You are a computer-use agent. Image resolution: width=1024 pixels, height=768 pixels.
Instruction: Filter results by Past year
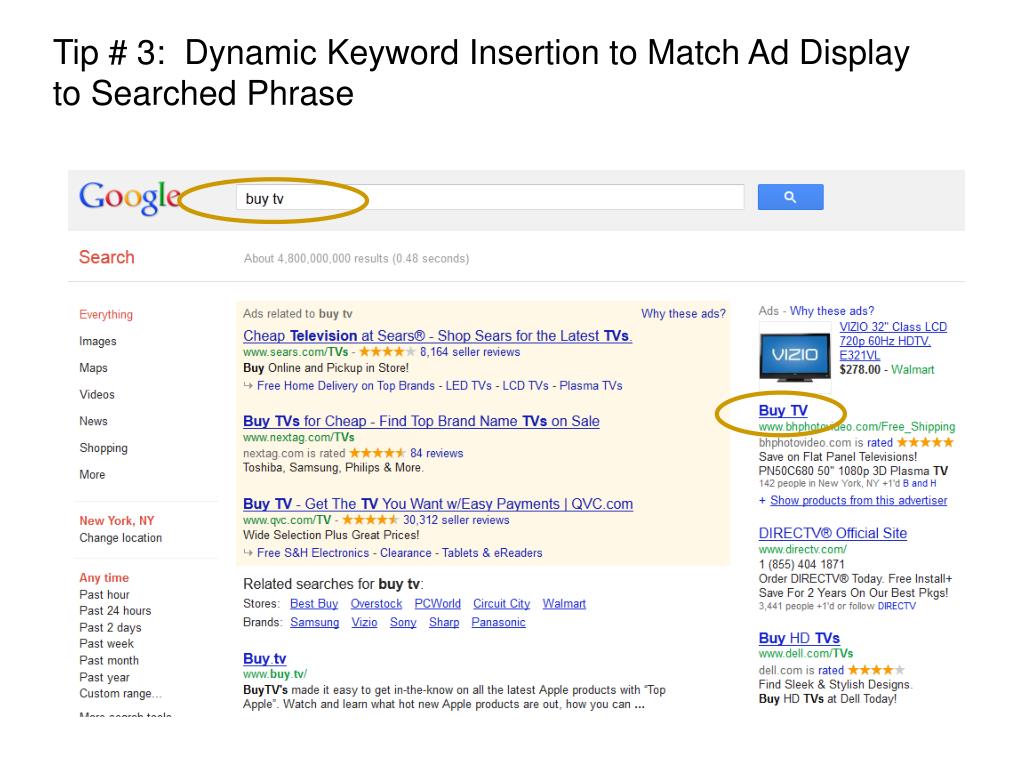click(104, 677)
